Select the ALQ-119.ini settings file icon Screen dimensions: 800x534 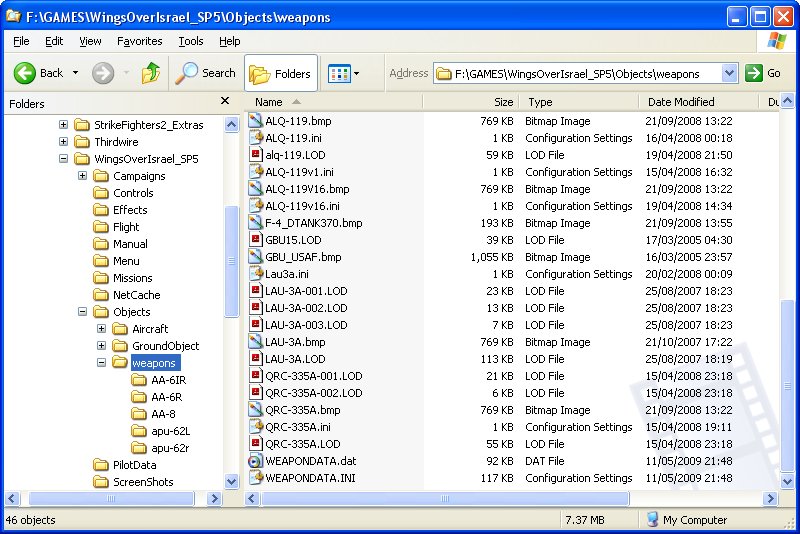click(255, 138)
